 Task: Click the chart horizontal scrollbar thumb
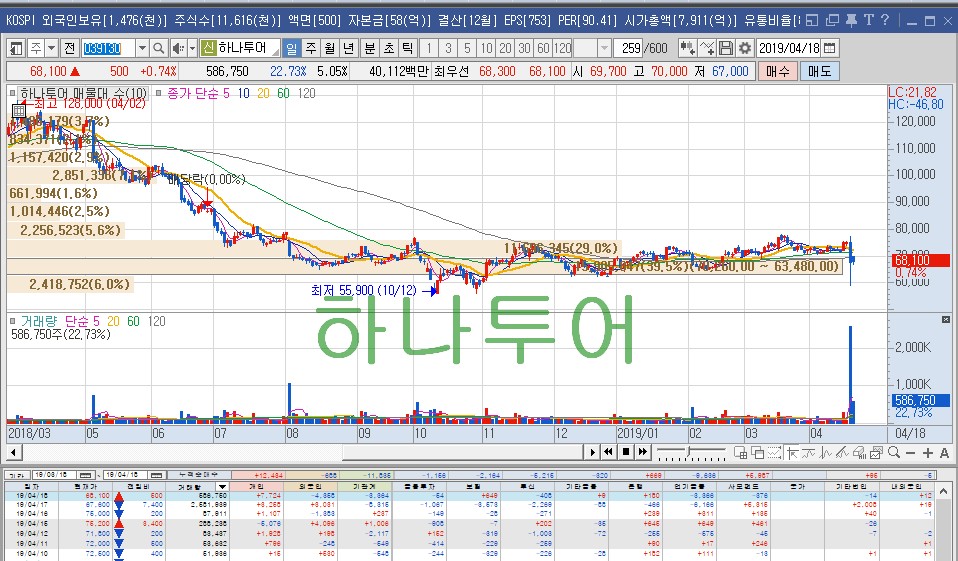tap(462, 452)
